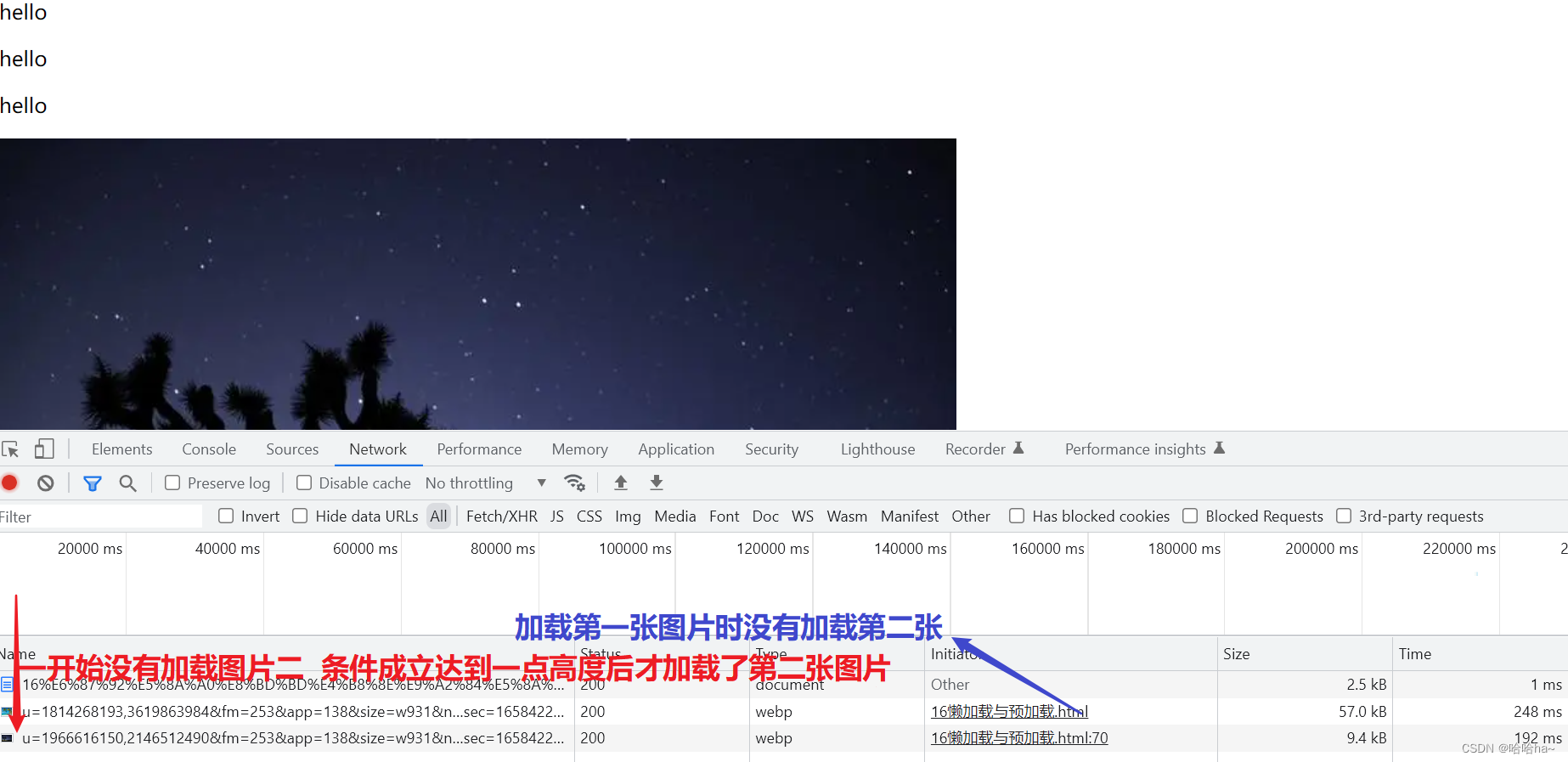Switch to the Sources tab

(292, 449)
